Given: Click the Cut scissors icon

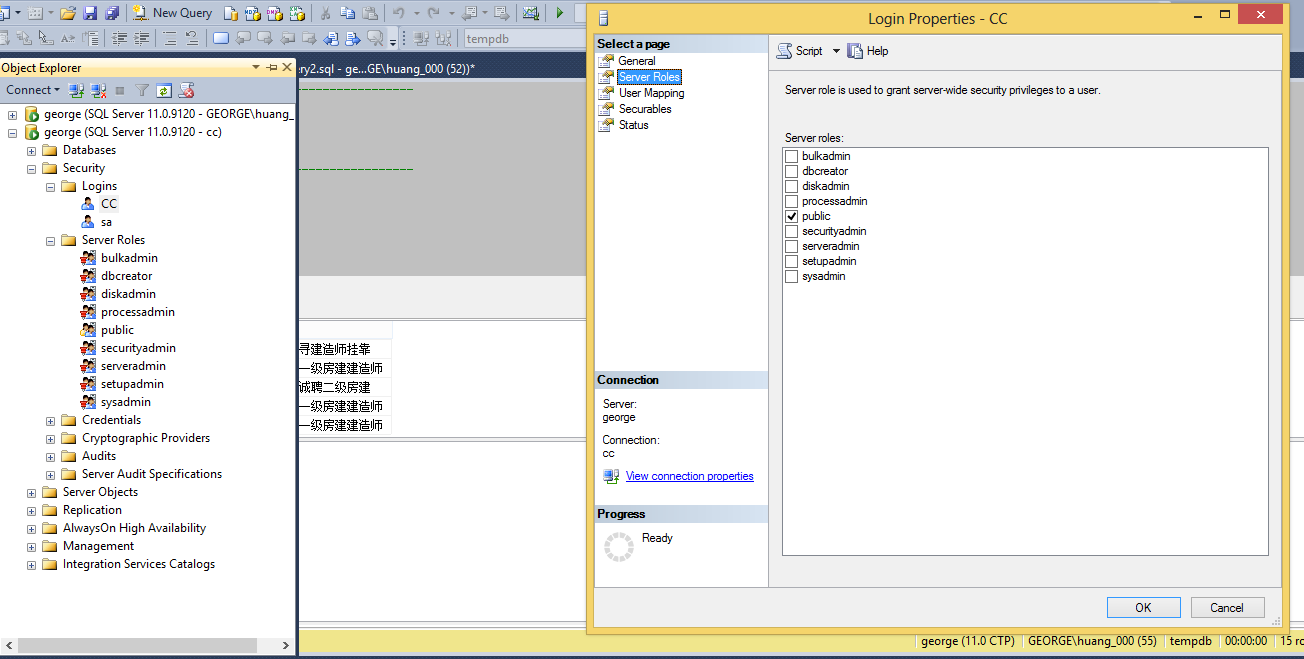Looking at the screenshot, I should pyautogui.click(x=325, y=13).
